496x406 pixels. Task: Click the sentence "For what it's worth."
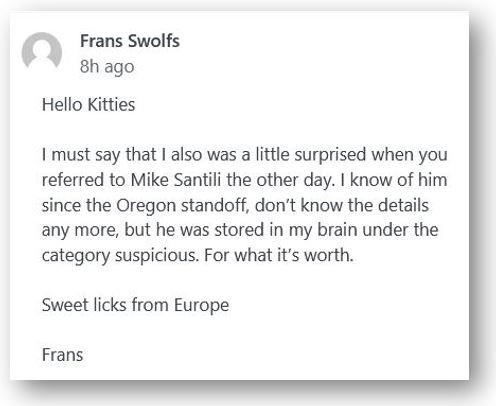279,255
